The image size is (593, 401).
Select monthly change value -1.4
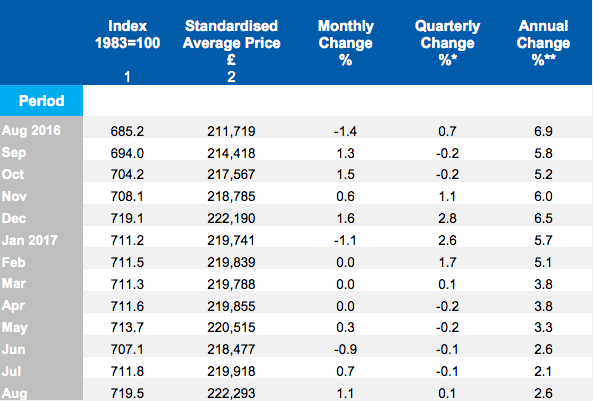(x=345, y=131)
